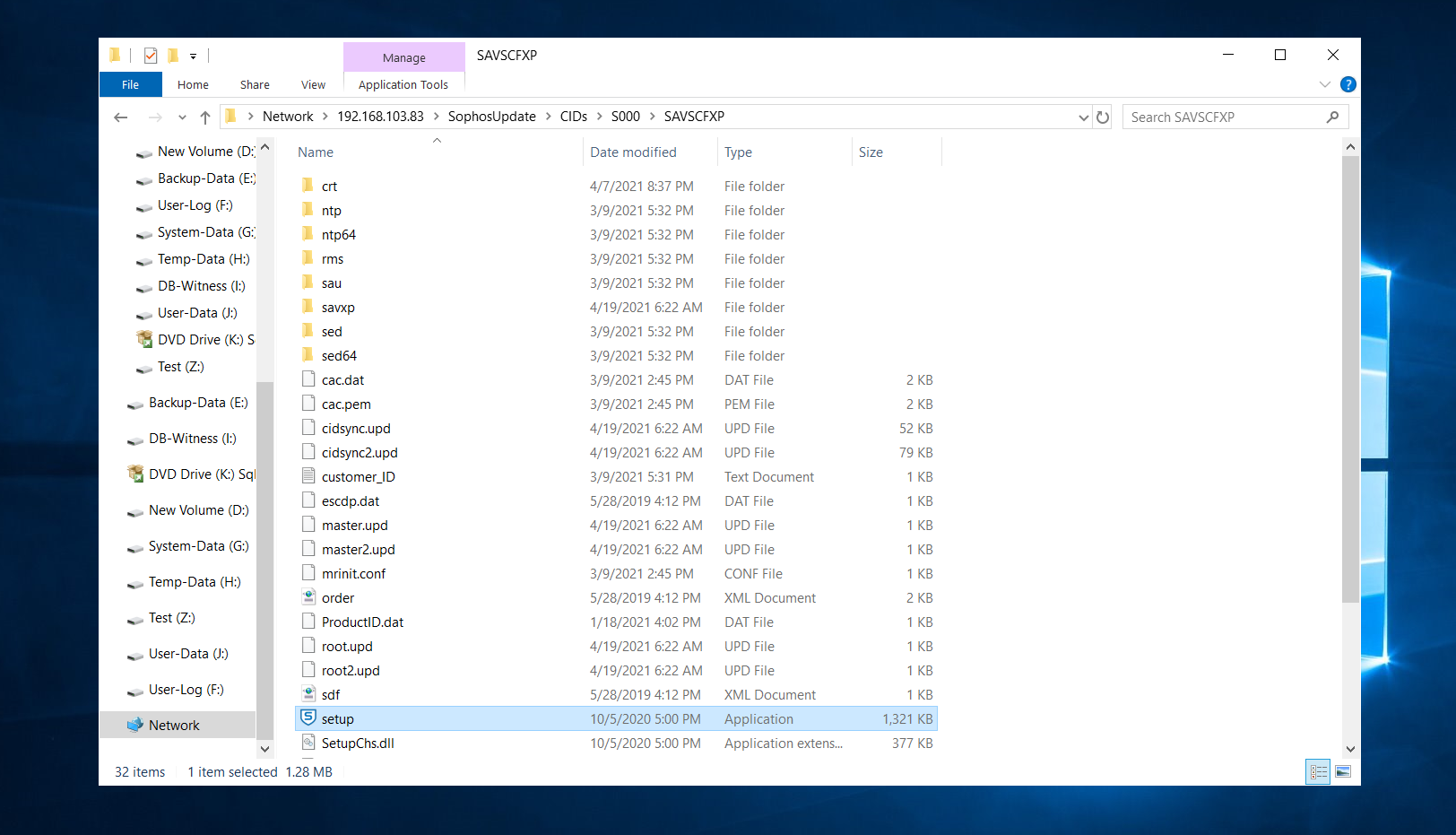Viewport: 1456px width, 835px height.
Task: Select the setup application Sophos icon
Action: pyautogui.click(x=308, y=718)
